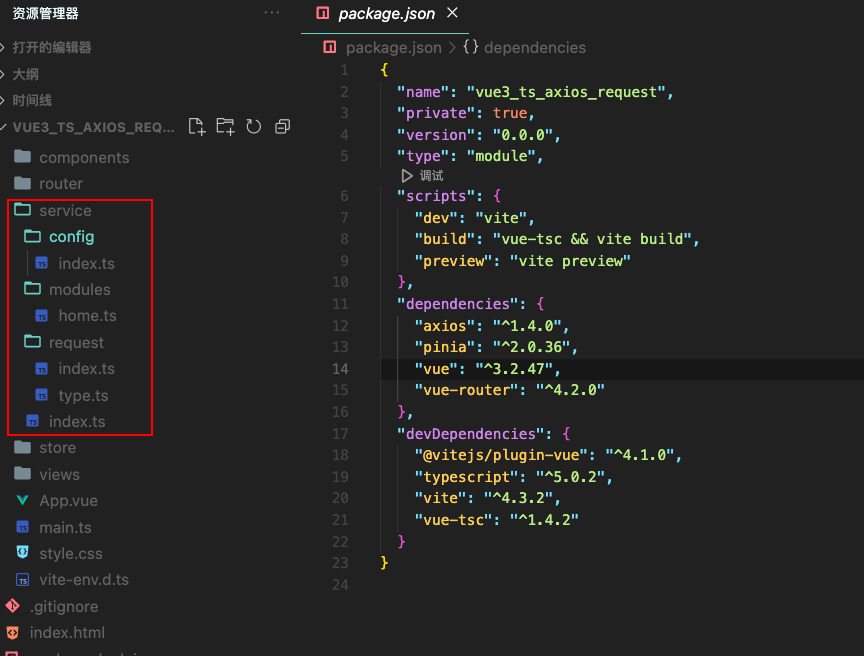Open main.ts file

65,528
